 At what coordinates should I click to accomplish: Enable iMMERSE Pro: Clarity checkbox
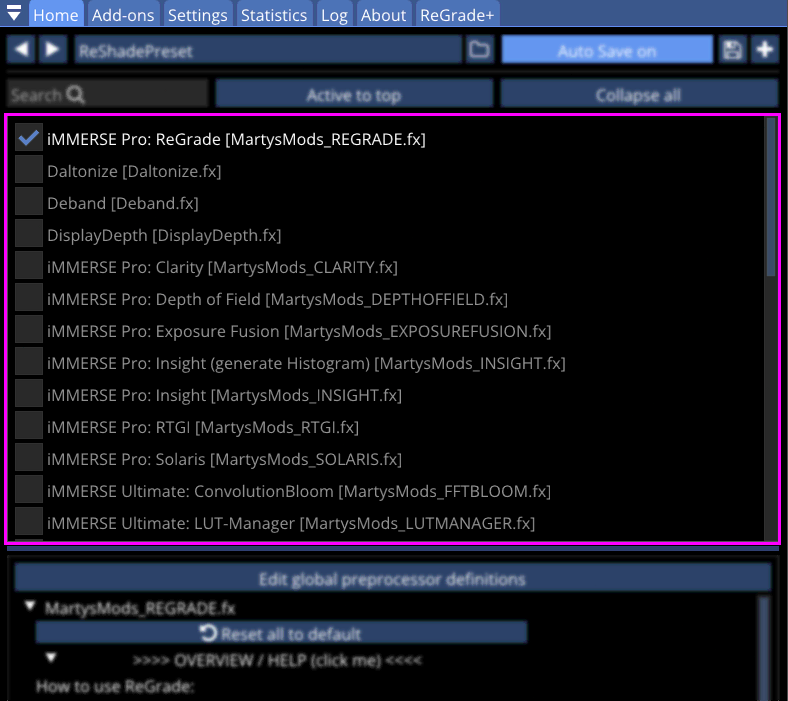(x=29, y=266)
